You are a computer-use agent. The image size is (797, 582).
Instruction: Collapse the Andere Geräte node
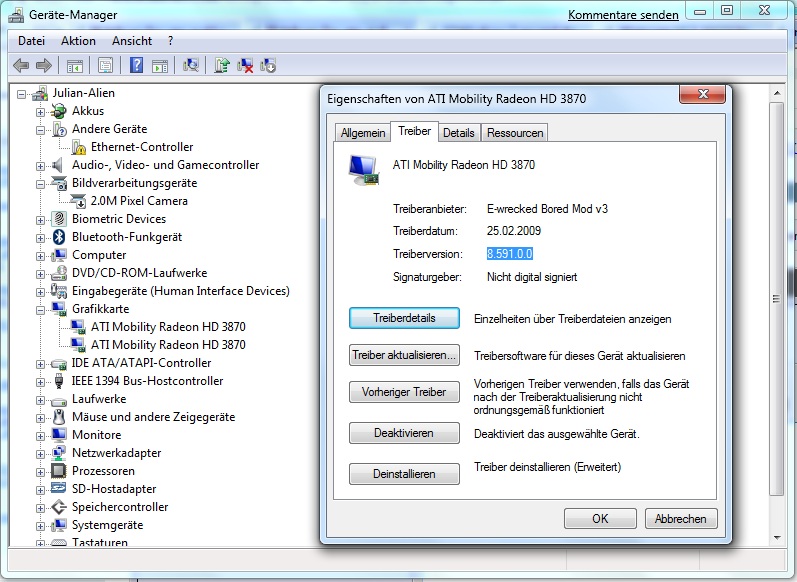pyautogui.click(x=40, y=131)
